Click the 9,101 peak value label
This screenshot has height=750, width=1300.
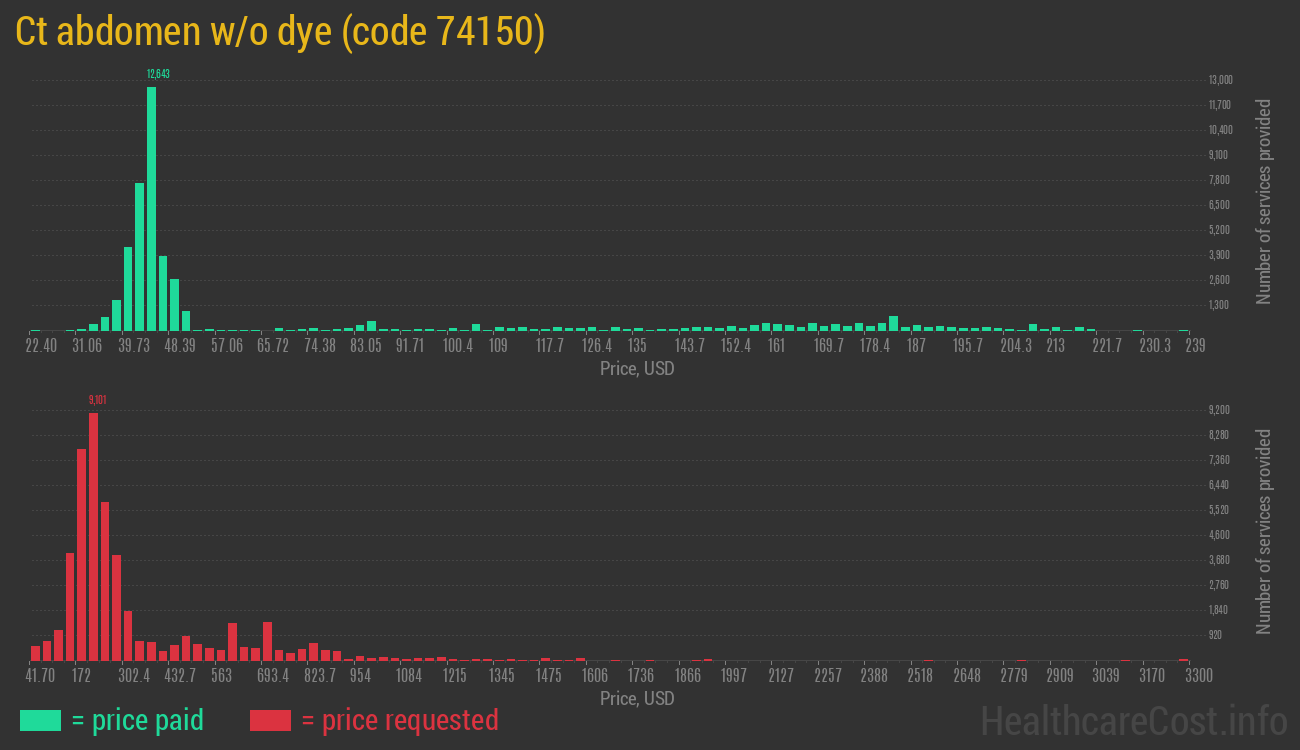click(97, 400)
